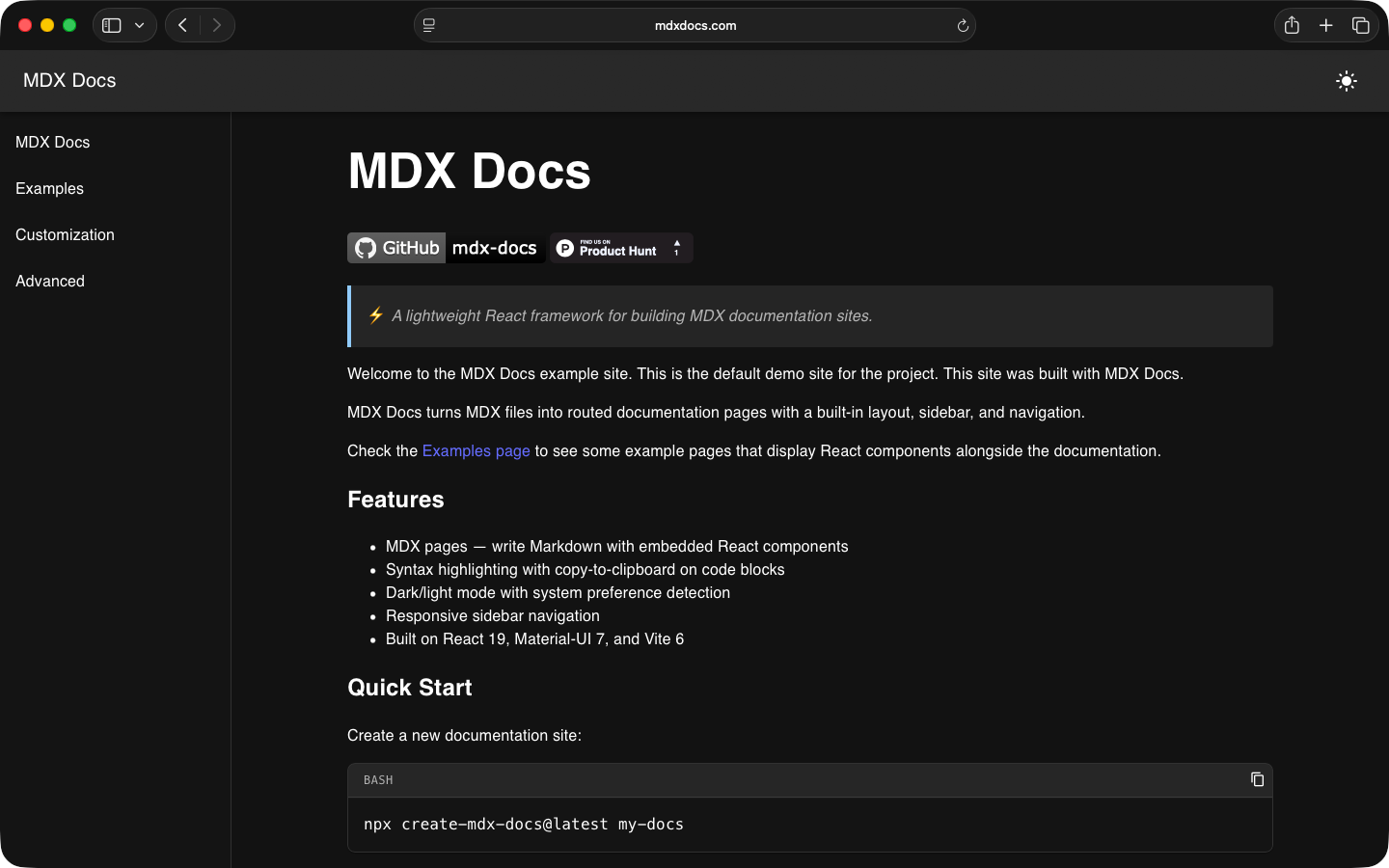Image resolution: width=1389 pixels, height=868 pixels.
Task: Follow the Examples page link
Action: (476, 451)
